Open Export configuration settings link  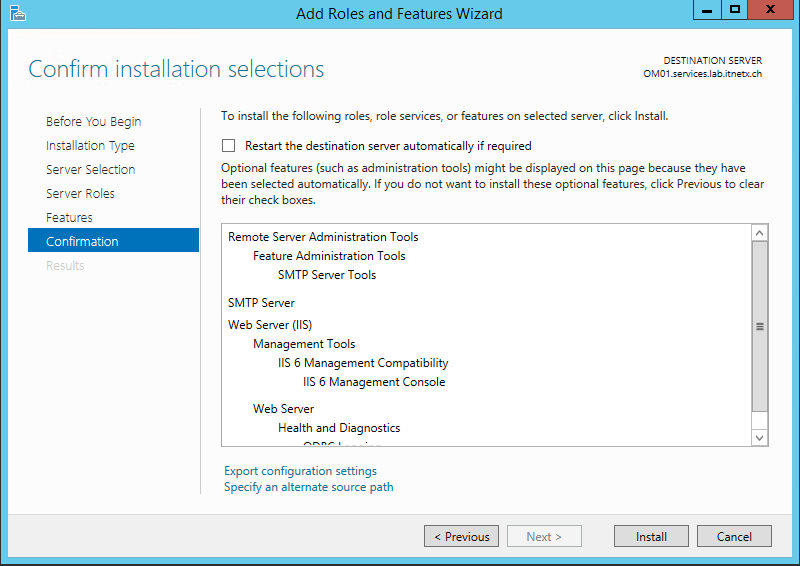301,471
